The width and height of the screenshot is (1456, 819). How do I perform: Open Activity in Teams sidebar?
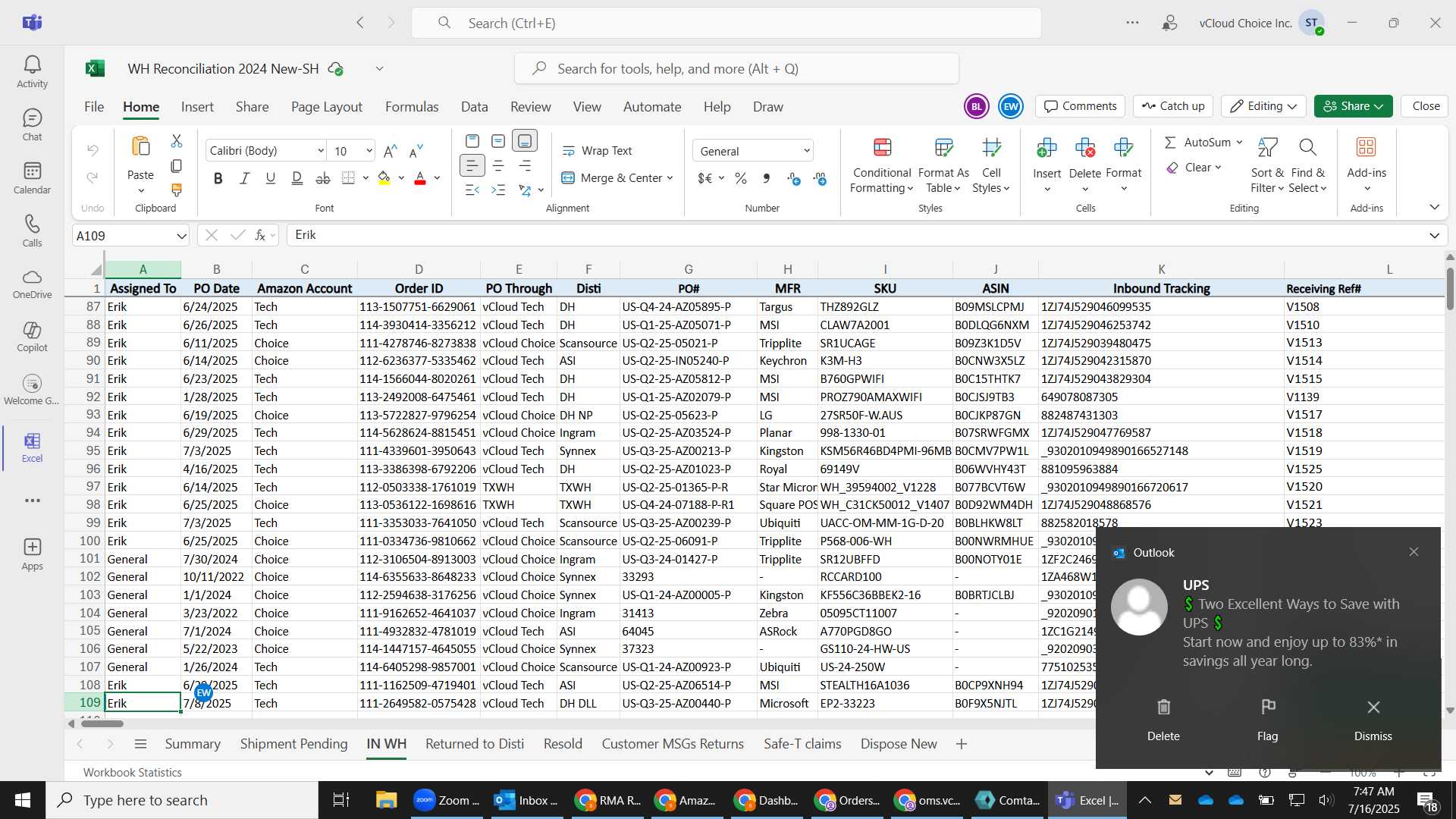point(32,72)
